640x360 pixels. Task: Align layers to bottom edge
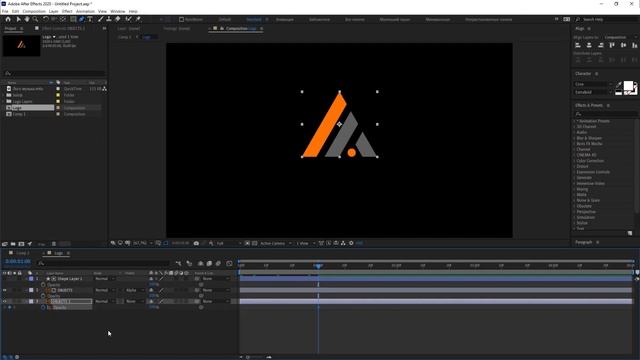pos(635,45)
